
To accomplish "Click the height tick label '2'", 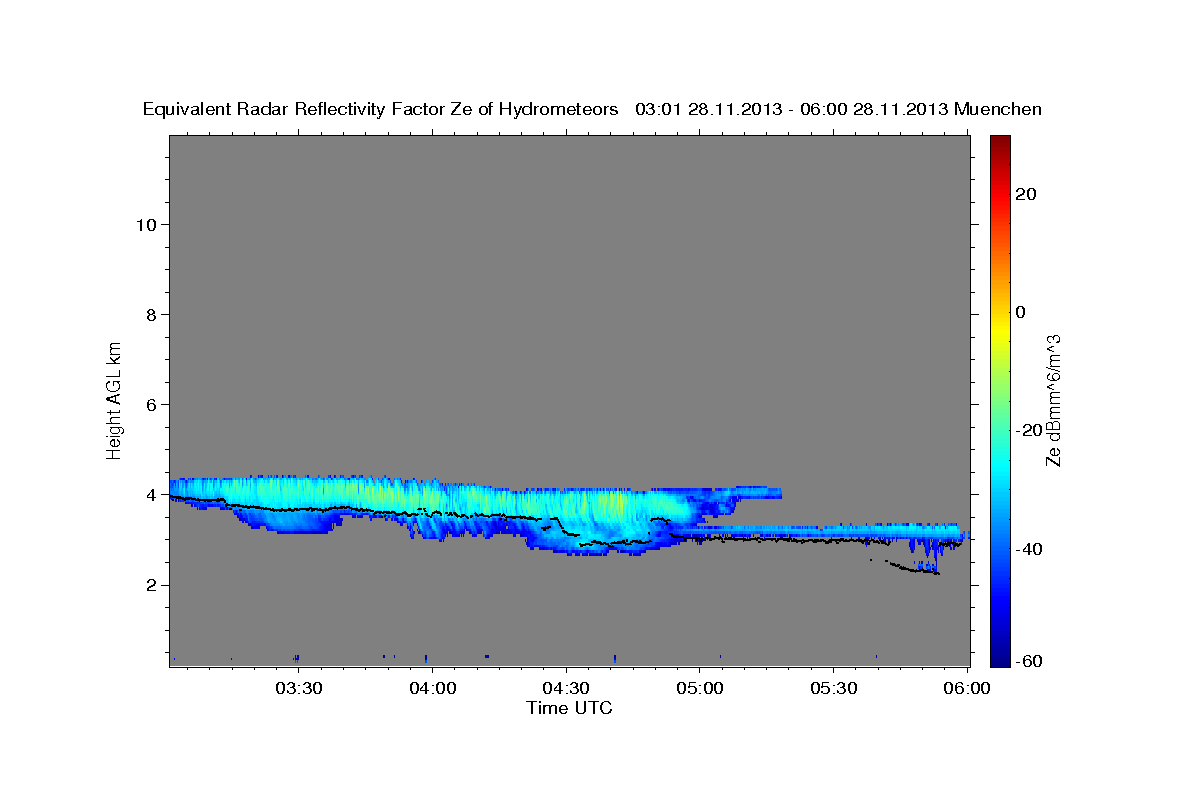I will pyautogui.click(x=151, y=585).
